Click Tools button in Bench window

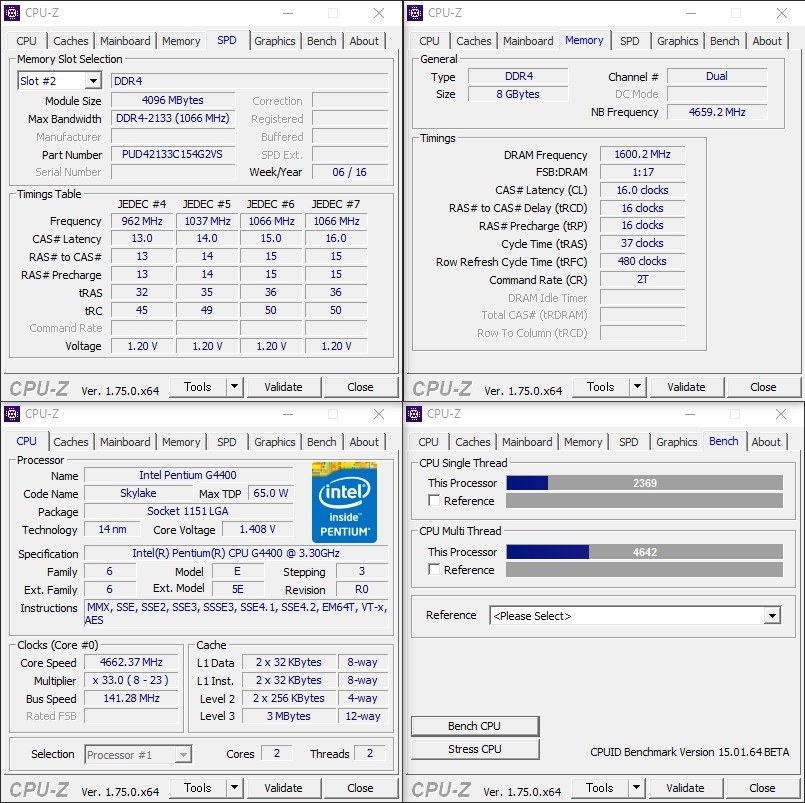[599, 788]
